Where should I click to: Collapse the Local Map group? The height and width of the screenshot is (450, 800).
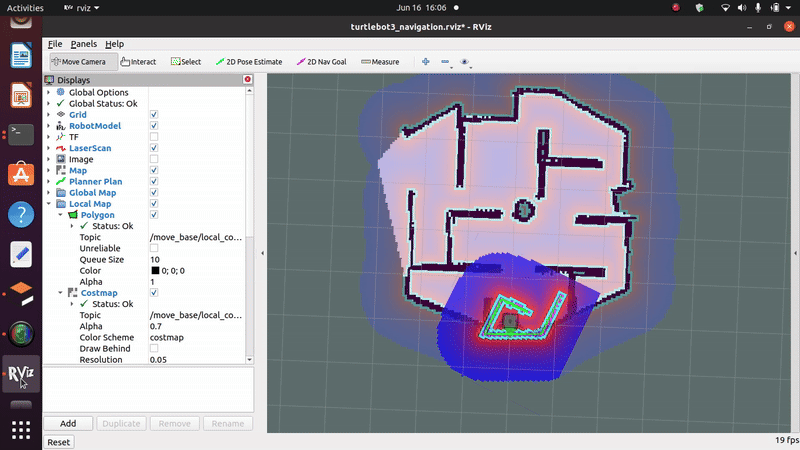(x=48, y=204)
